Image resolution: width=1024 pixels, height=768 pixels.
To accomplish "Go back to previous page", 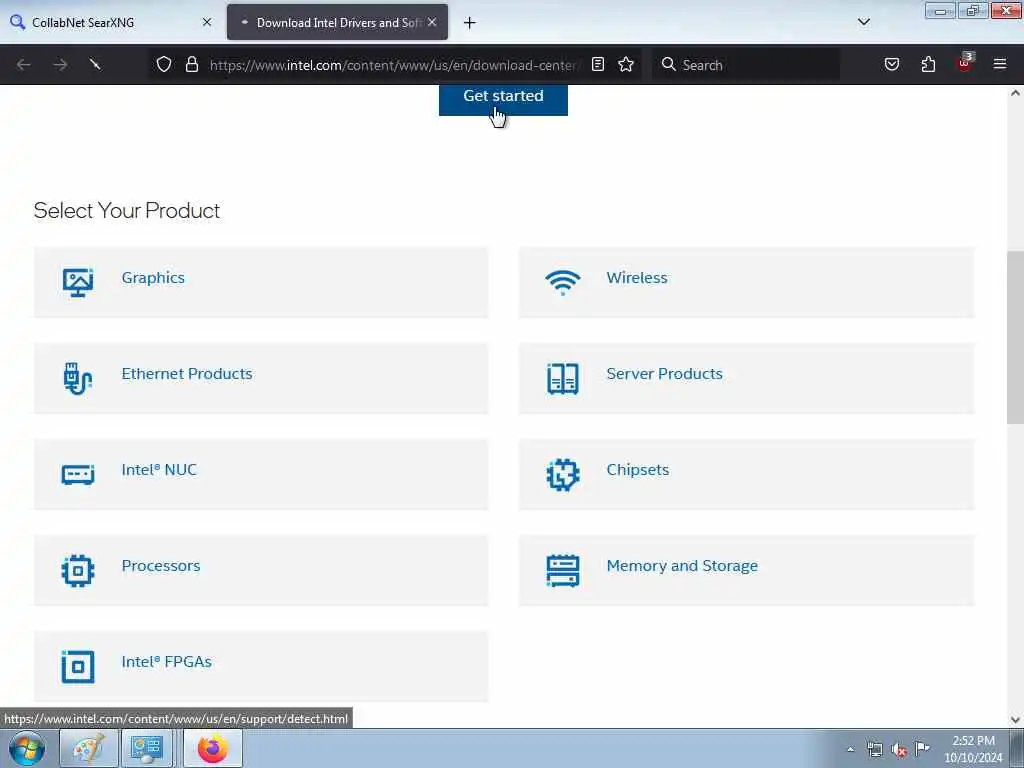I will click(24, 65).
